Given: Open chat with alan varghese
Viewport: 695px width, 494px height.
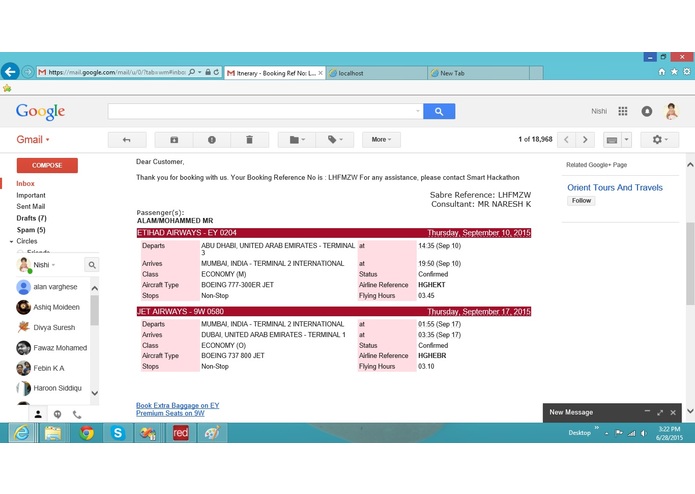Looking at the screenshot, I should 53,287.
